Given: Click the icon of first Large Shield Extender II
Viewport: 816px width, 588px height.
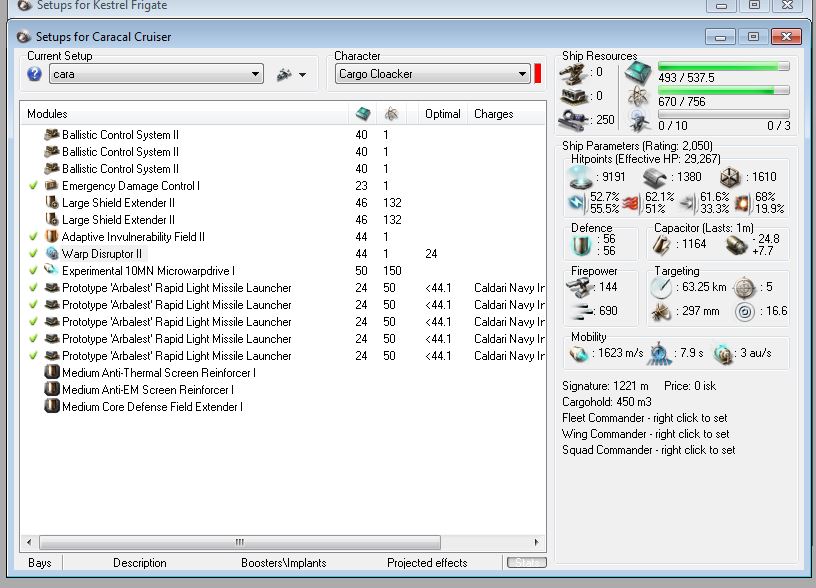Looking at the screenshot, I should click(52, 202).
